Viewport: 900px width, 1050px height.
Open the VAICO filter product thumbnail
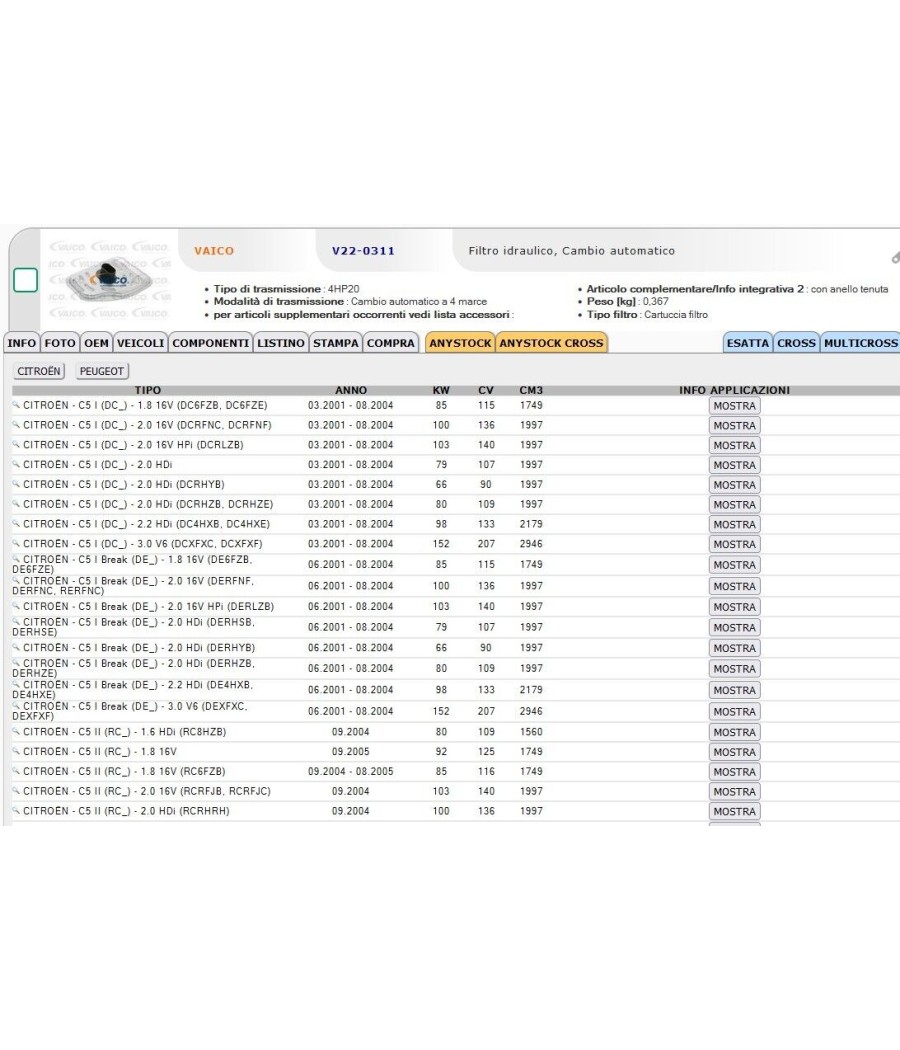click(x=109, y=281)
